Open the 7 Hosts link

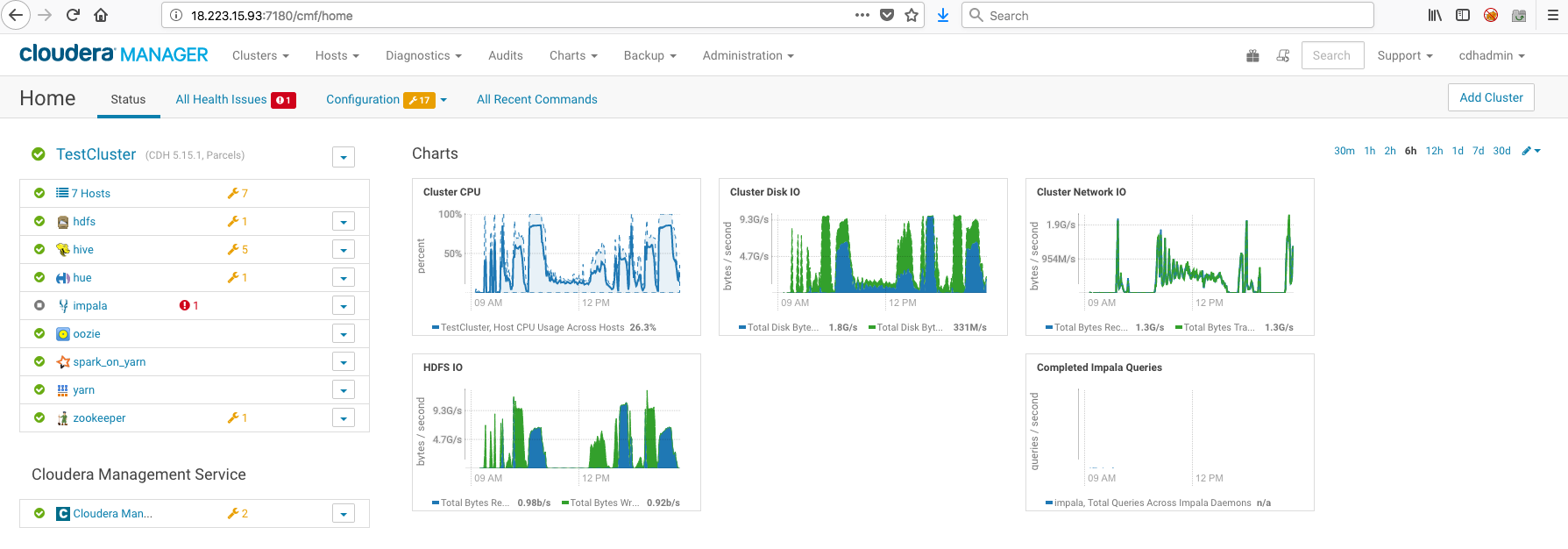[x=91, y=194]
